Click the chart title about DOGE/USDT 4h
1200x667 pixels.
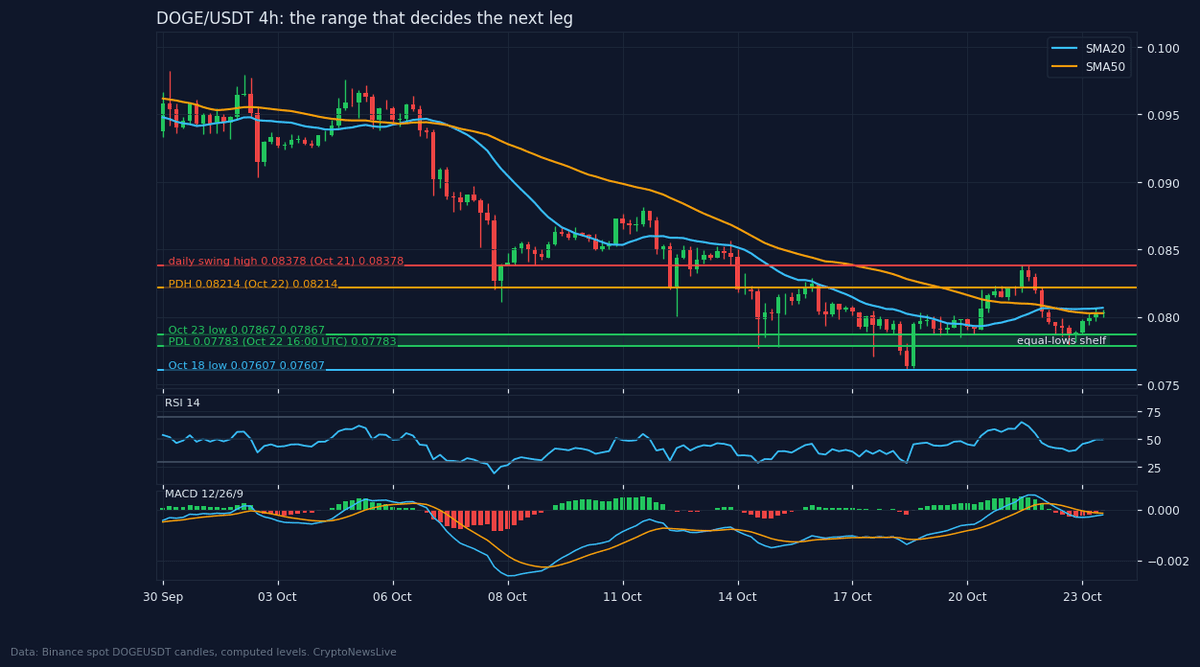coord(365,19)
